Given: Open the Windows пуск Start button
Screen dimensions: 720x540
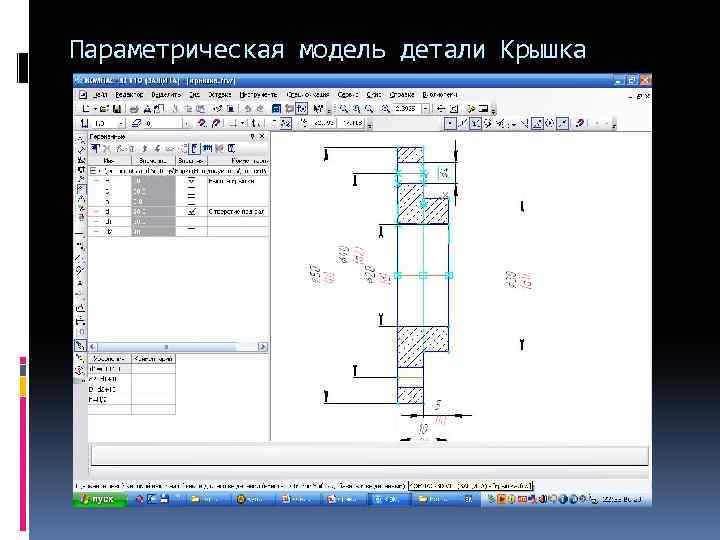Looking at the screenshot, I should 100,499.
